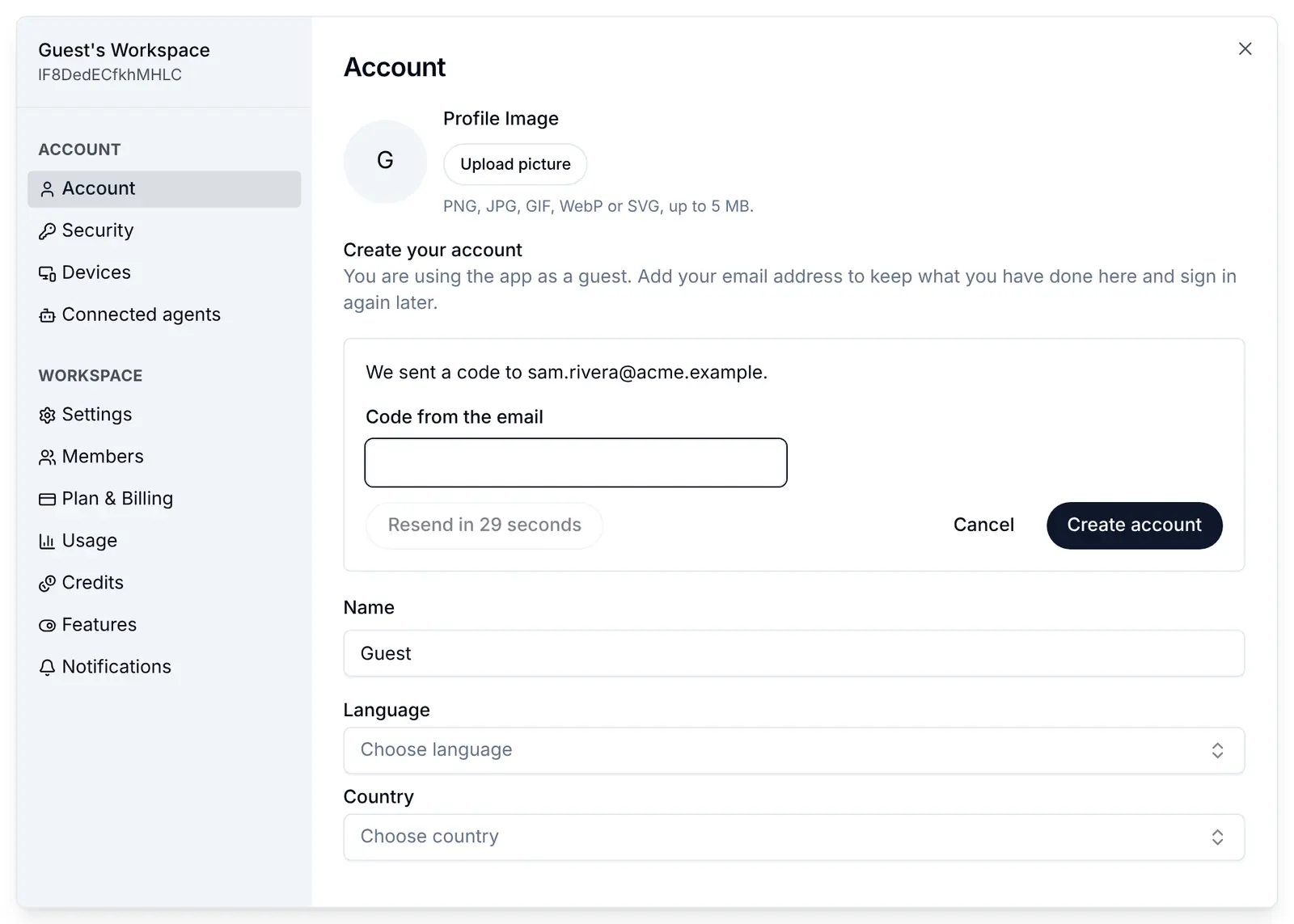Click the Create your account heading

(x=433, y=250)
